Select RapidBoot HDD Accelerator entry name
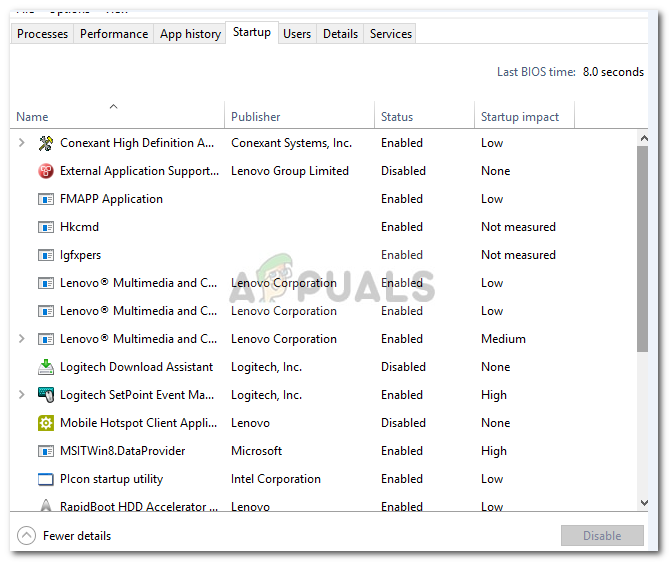 coord(139,507)
